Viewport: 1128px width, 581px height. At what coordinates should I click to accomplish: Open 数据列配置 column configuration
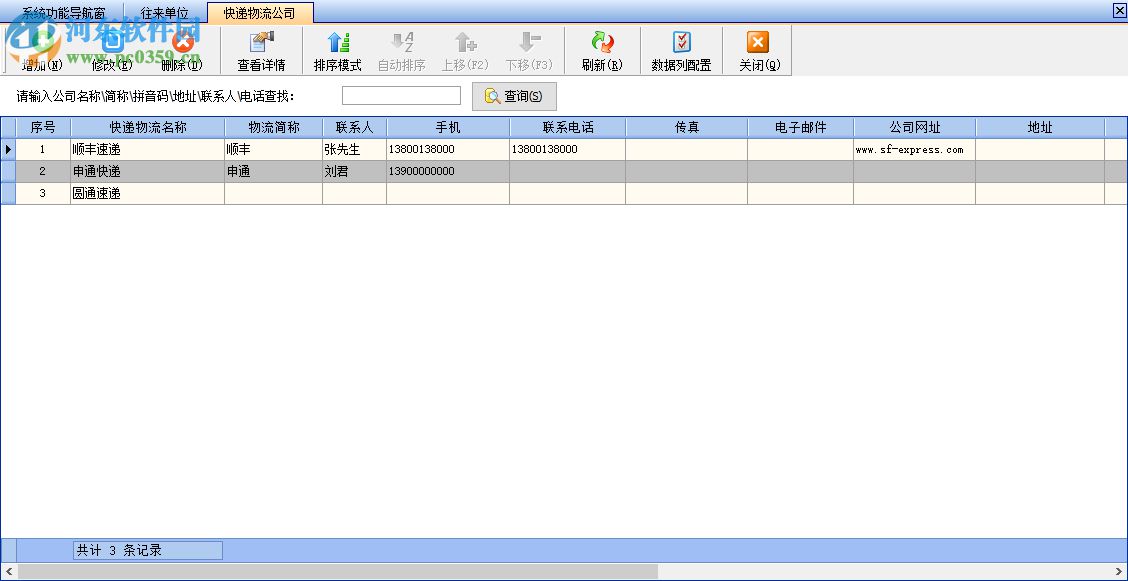(680, 50)
